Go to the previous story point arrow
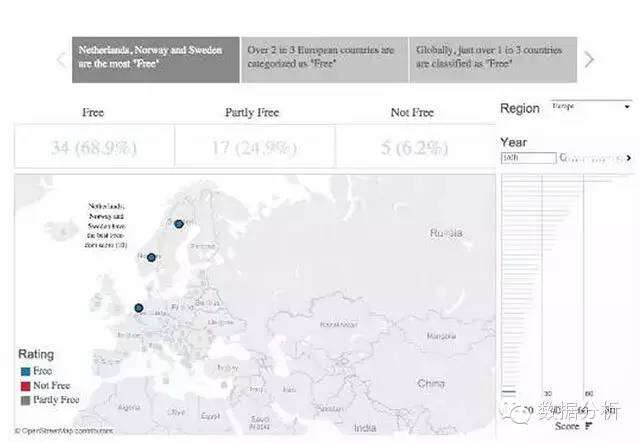This screenshot has width=640, height=443. (62, 60)
